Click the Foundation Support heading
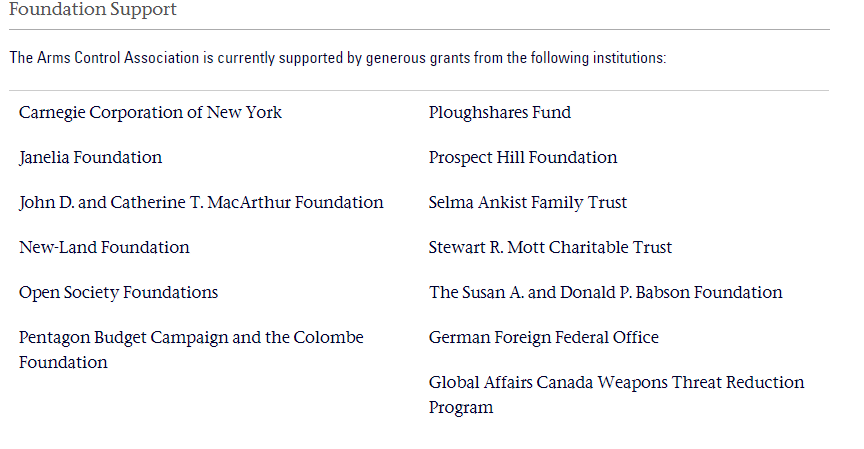The image size is (864, 449). (93, 9)
